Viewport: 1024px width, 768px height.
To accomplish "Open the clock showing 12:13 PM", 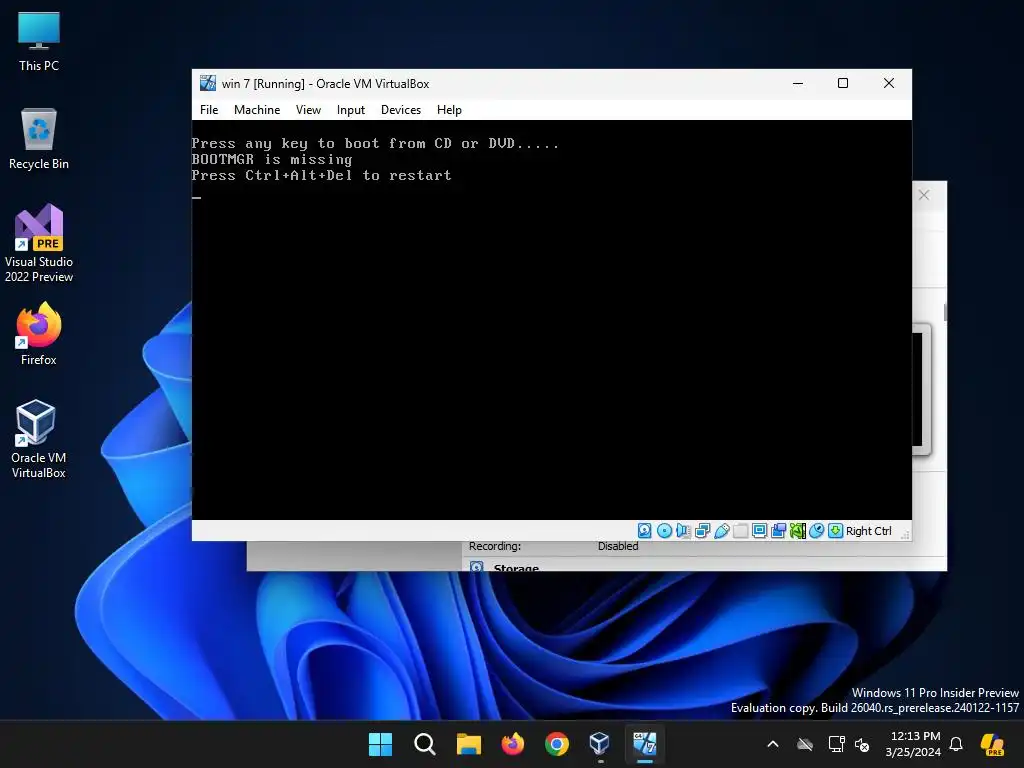I will (912, 744).
